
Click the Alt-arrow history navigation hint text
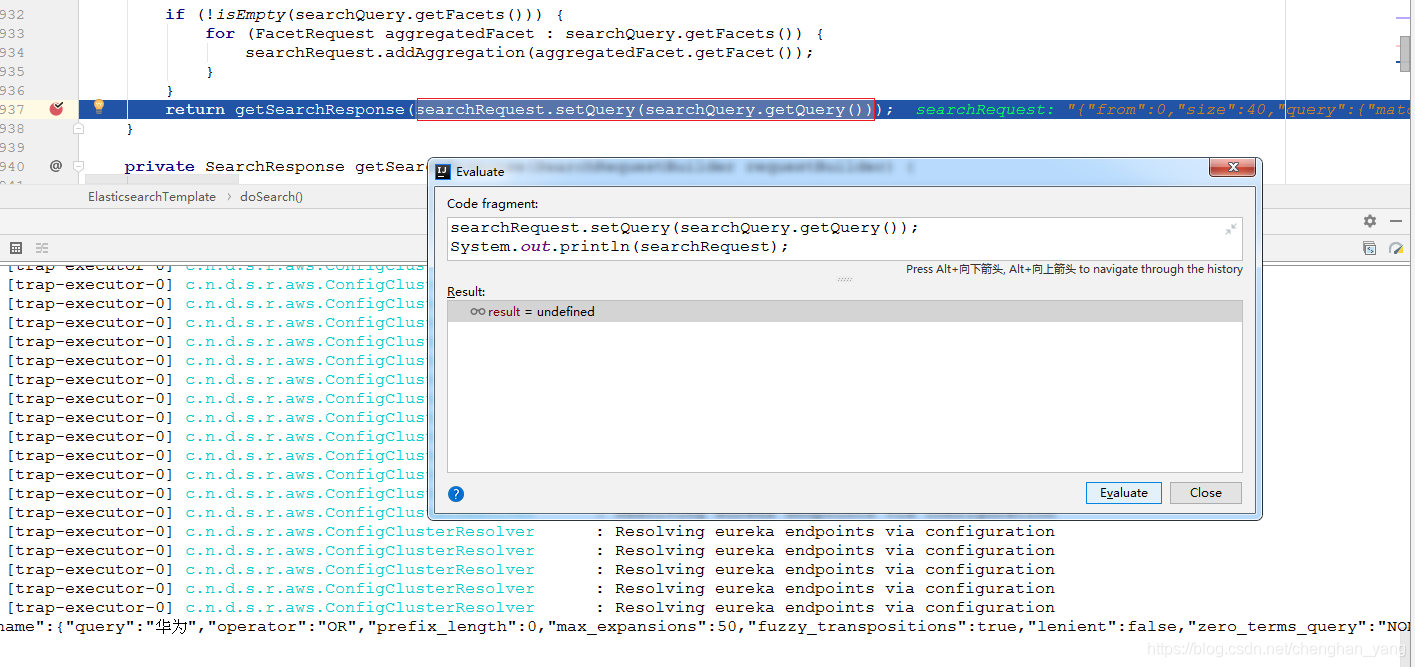[1074, 269]
